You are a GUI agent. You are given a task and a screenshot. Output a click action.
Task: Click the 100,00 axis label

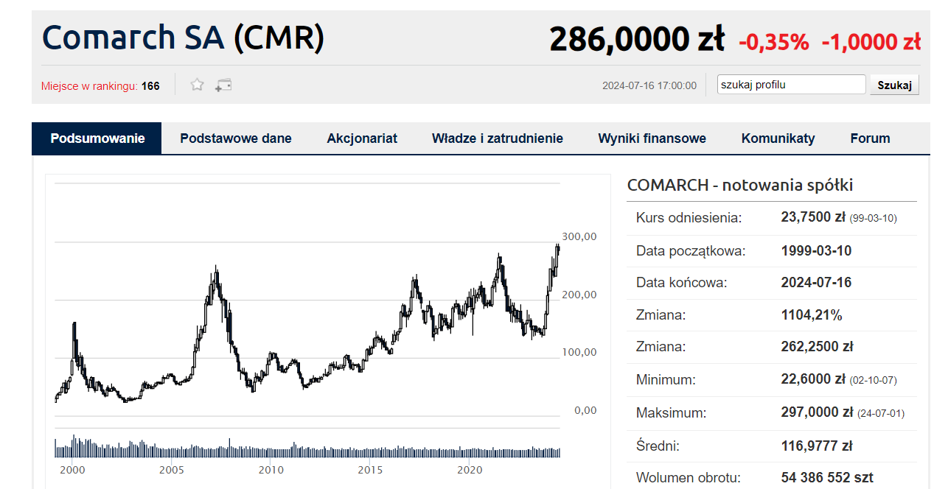coord(579,352)
